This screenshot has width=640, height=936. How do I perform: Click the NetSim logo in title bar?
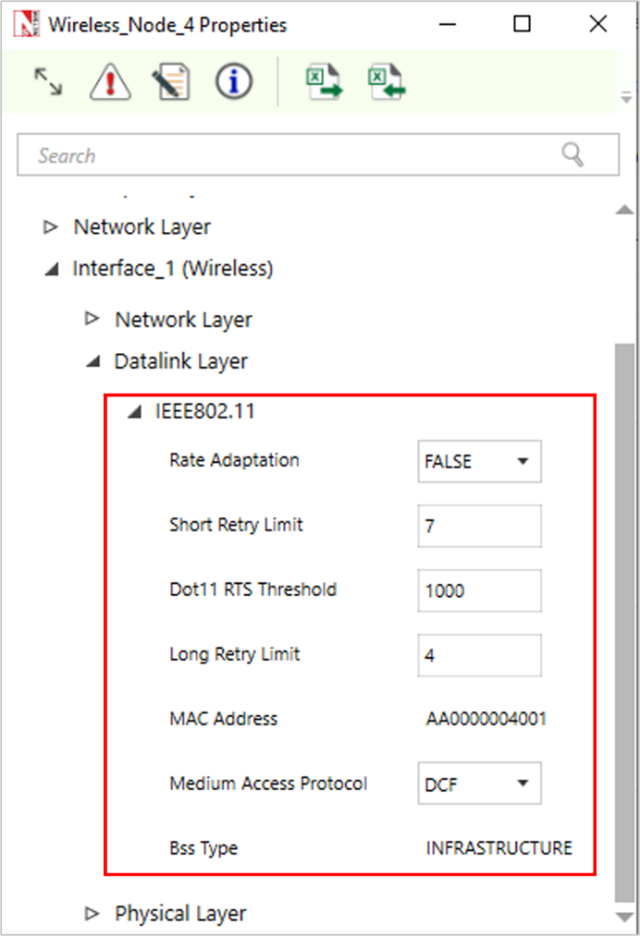pos(24,24)
